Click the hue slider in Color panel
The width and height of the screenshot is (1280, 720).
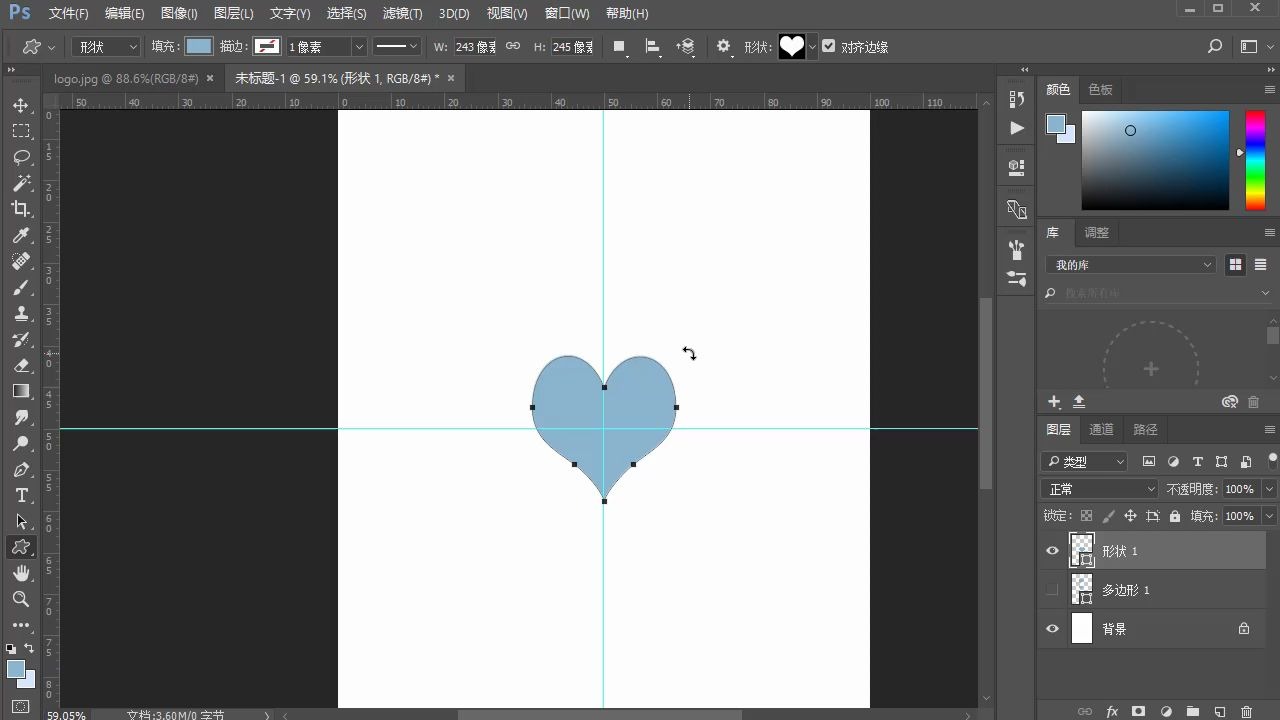1255,160
